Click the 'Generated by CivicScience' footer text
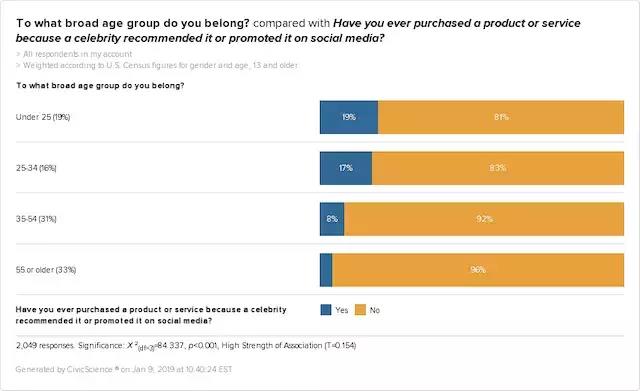This screenshot has width=640, height=391. tap(124, 369)
